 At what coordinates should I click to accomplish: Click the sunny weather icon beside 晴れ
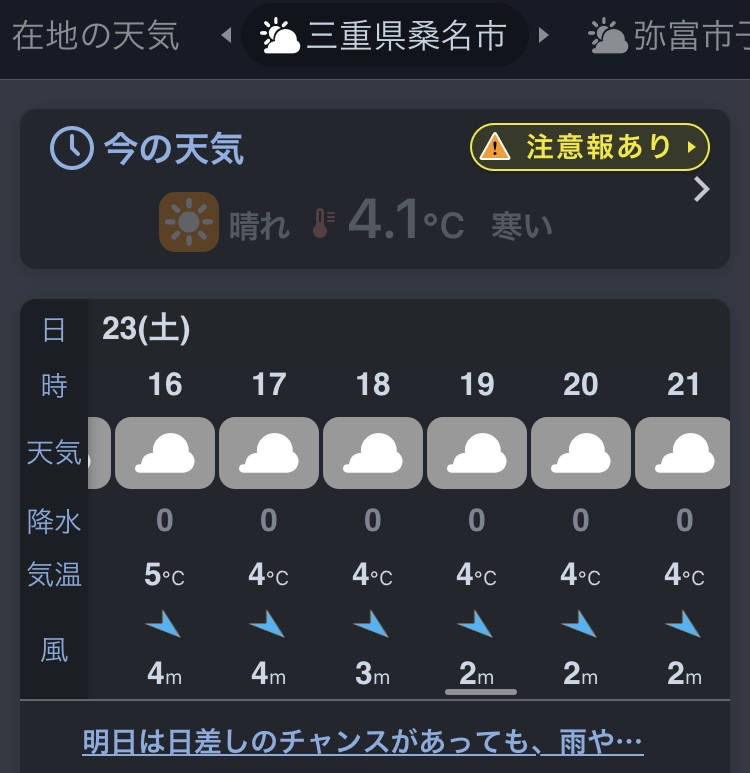tap(189, 222)
